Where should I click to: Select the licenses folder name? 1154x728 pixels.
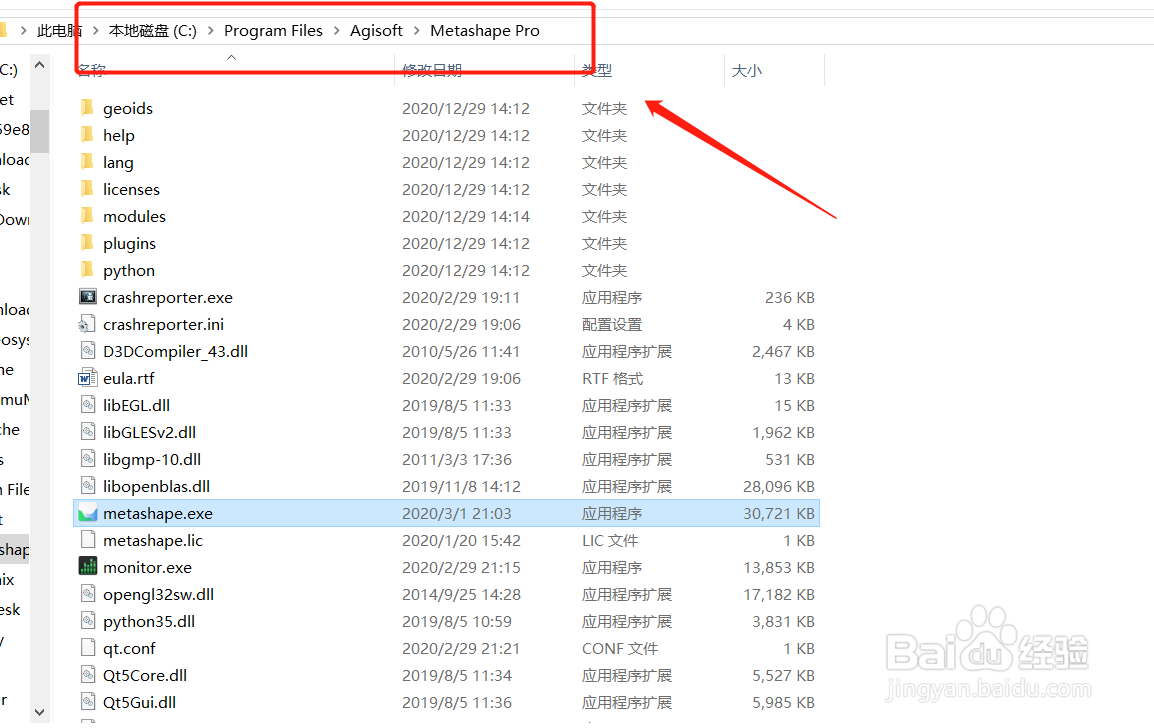pos(131,189)
